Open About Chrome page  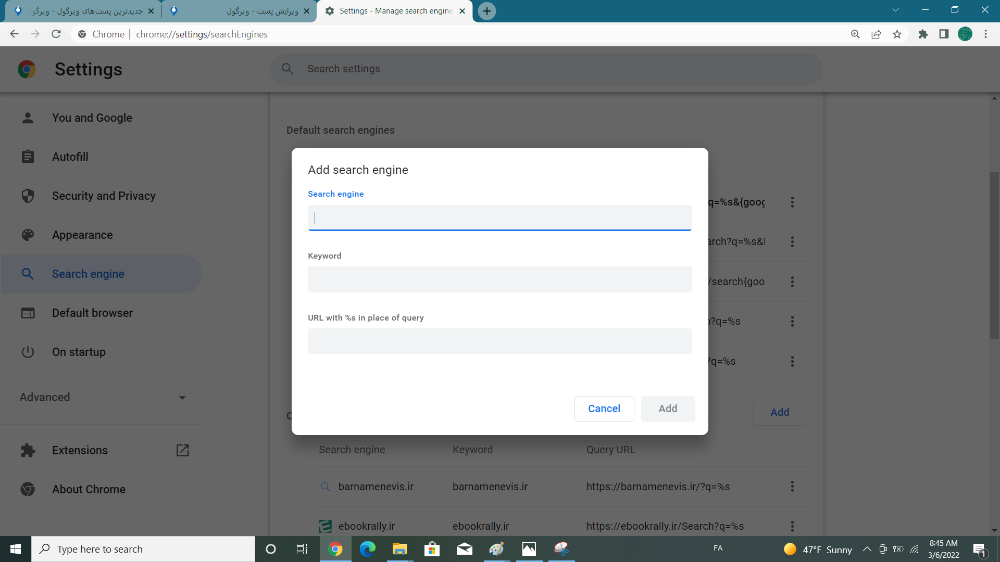89,489
